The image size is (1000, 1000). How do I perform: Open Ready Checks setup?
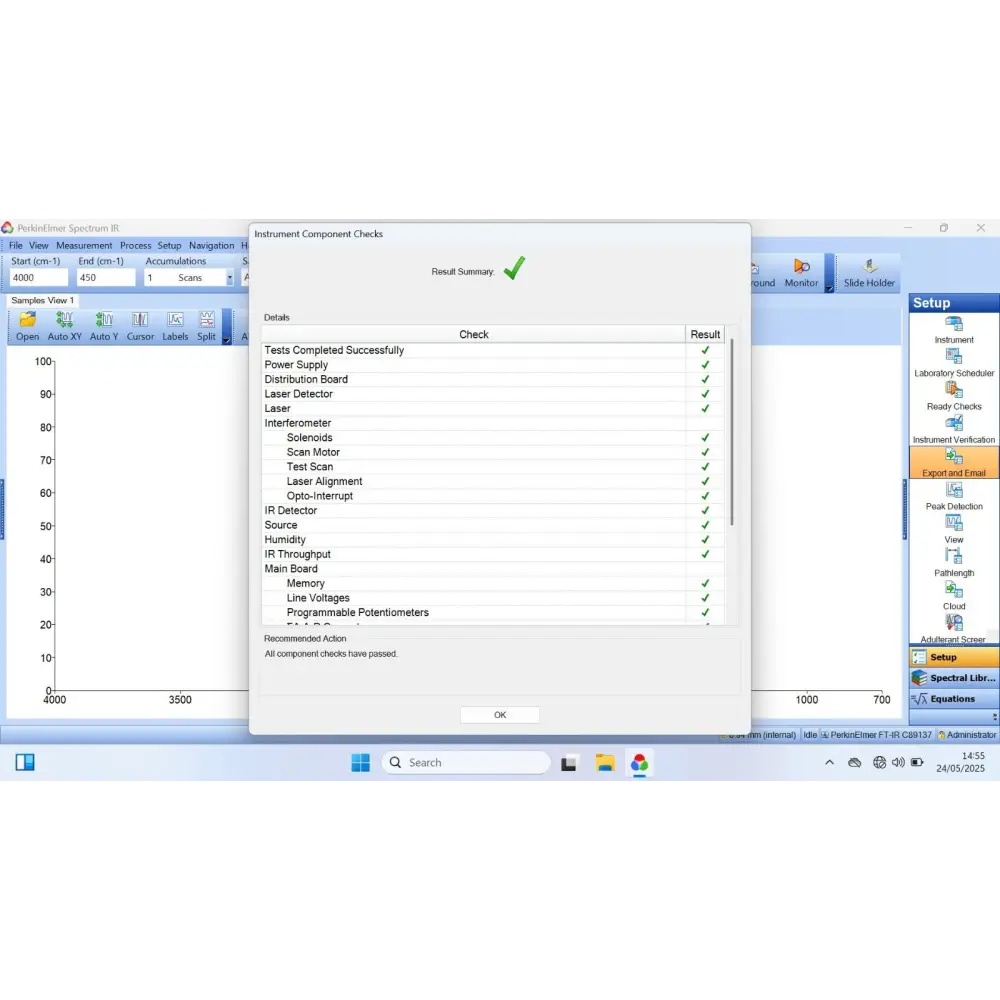tap(953, 397)
